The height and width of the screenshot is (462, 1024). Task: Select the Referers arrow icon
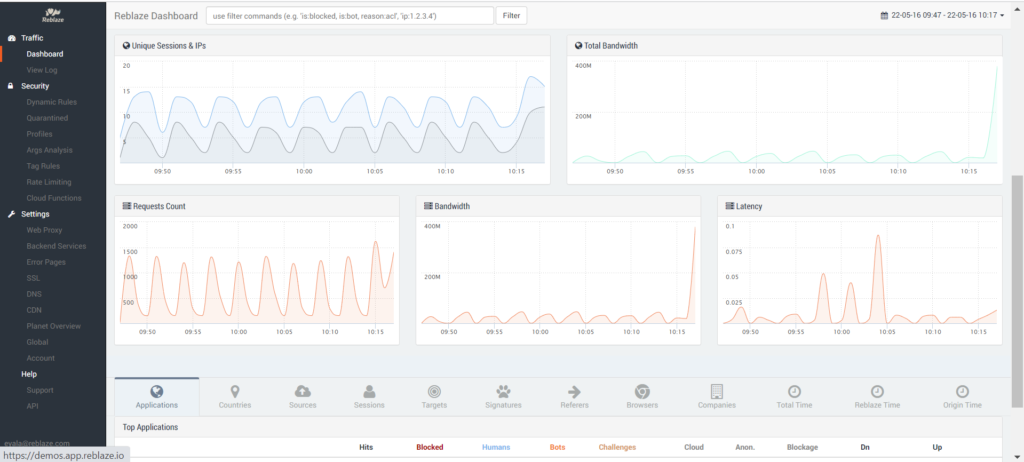point(574,391)
